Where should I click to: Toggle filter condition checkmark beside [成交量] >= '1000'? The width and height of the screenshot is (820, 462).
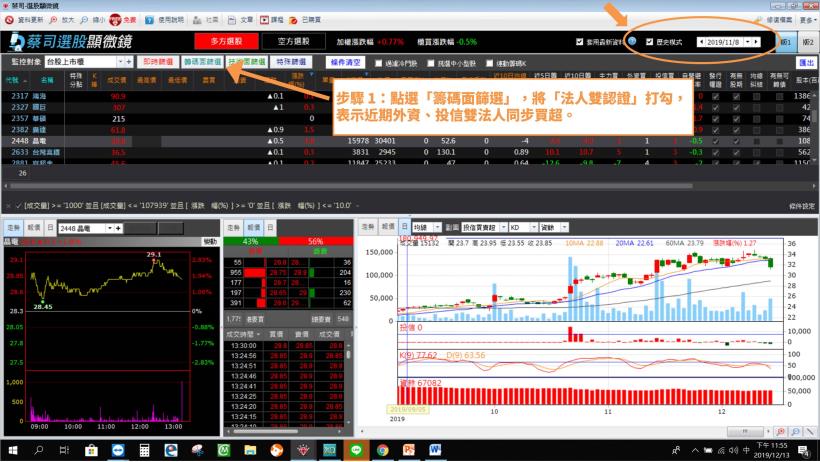(x=18, y=206)
